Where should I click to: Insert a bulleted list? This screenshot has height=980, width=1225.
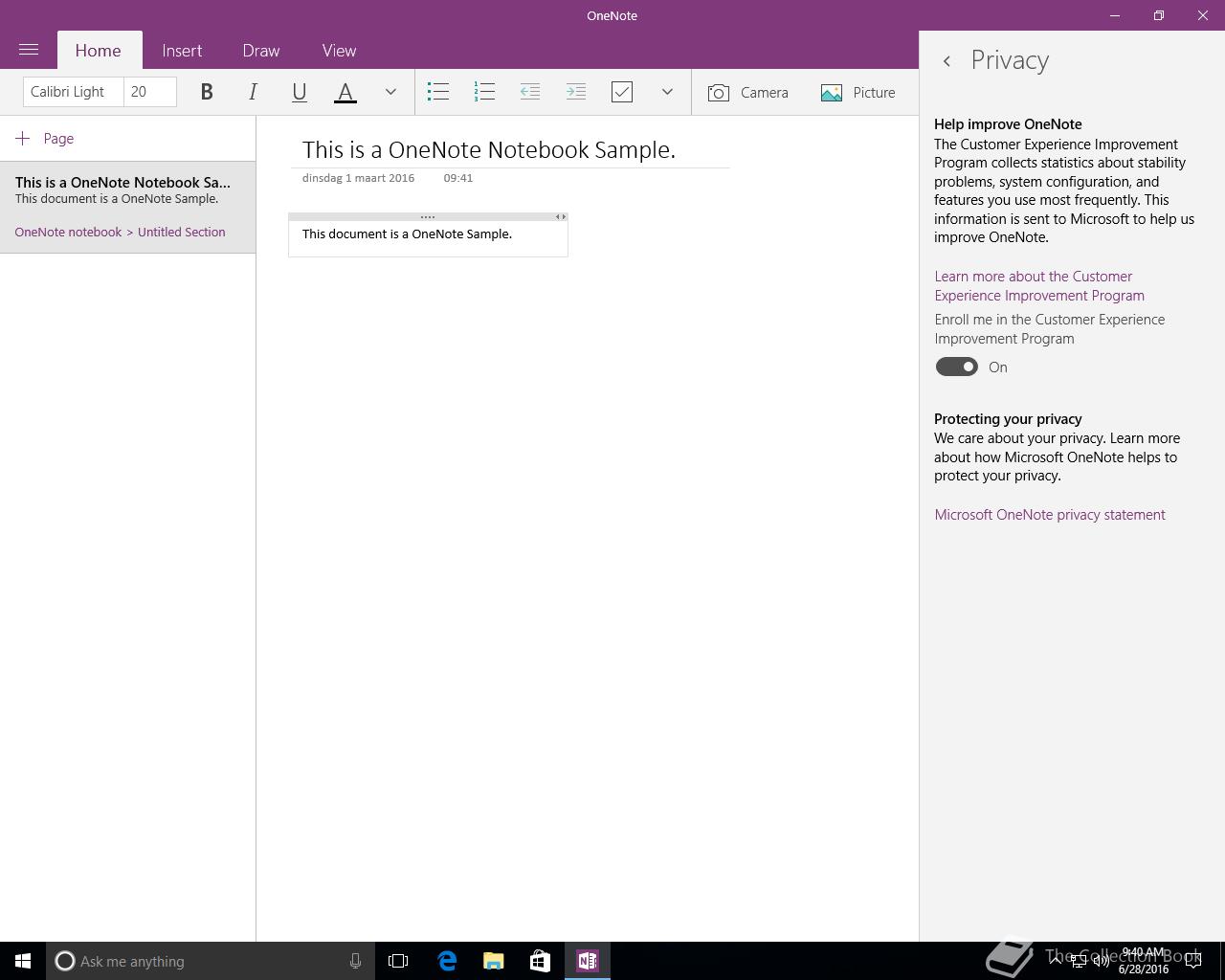tap(438, 92)
